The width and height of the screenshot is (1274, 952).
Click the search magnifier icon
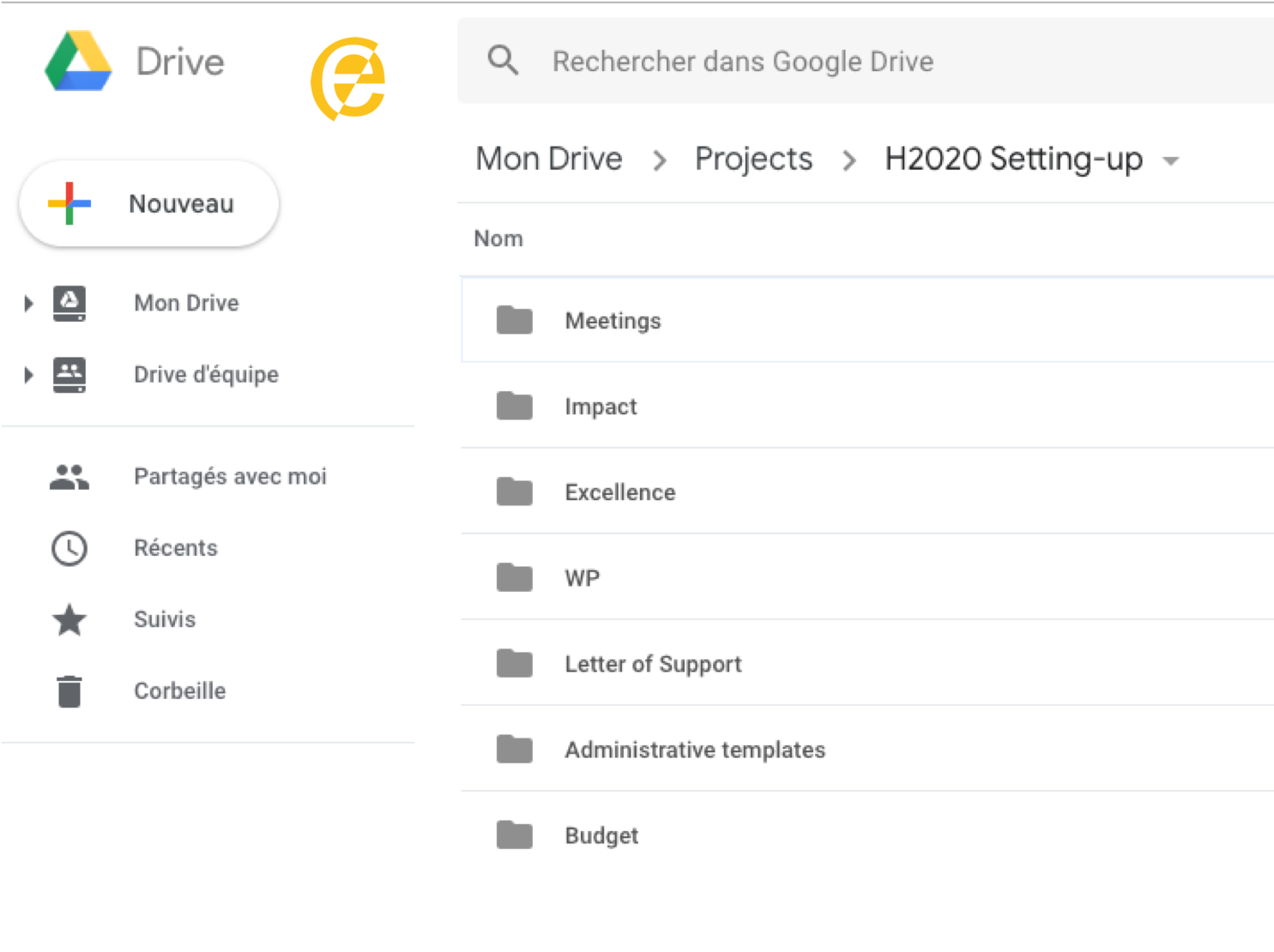(x=503, y=61)
